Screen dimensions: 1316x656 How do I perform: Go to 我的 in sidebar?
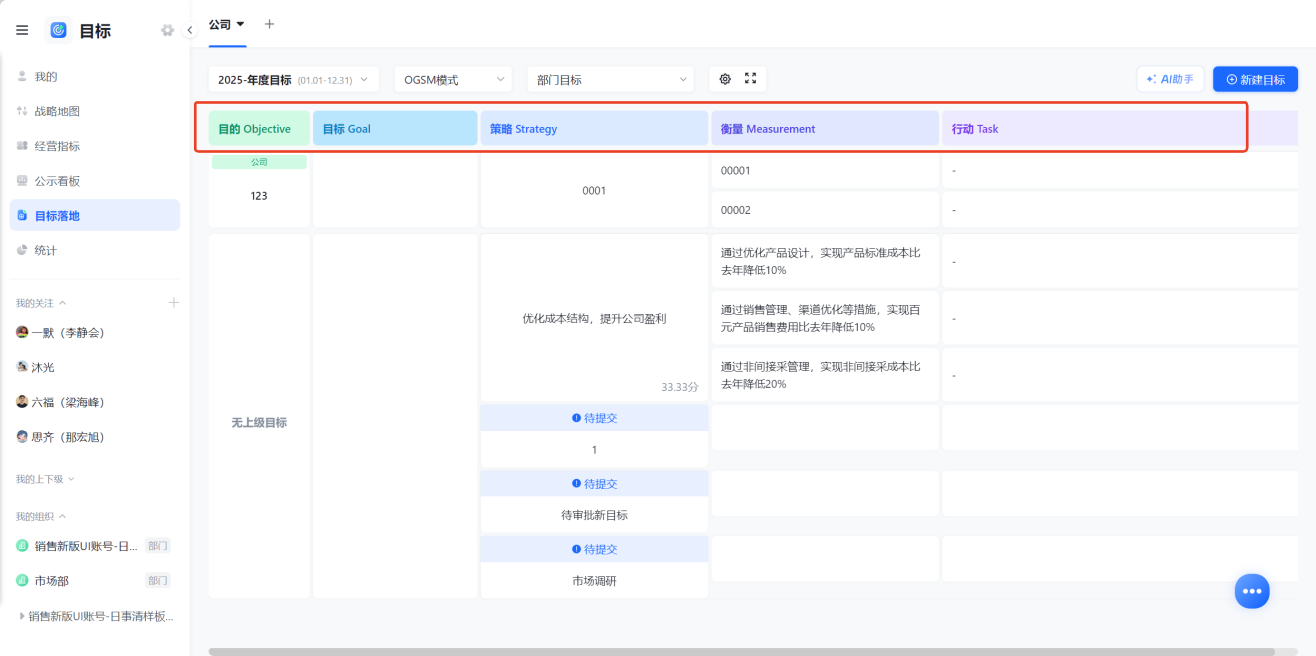click(95, 76)
